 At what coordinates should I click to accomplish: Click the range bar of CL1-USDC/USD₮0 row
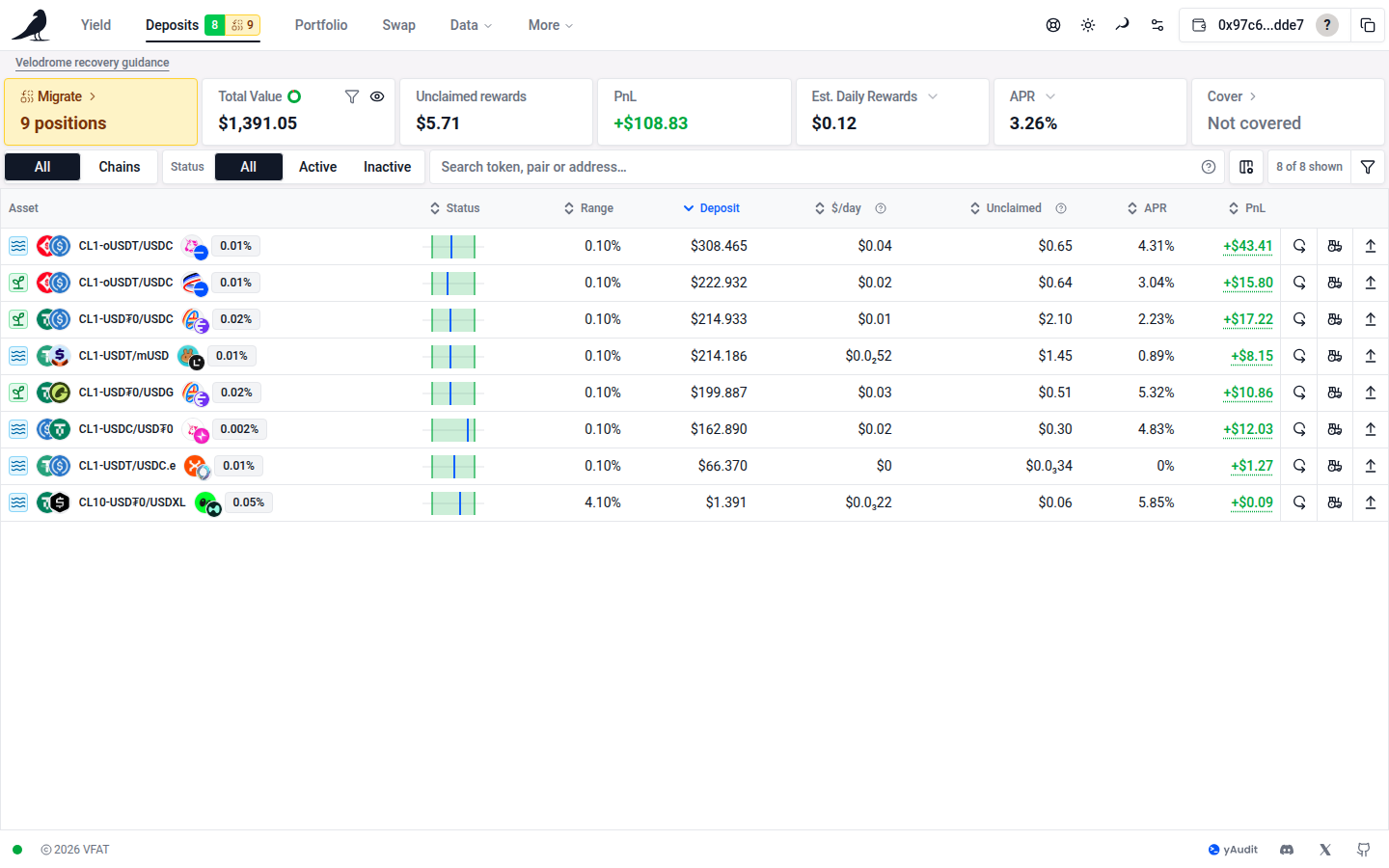453,429
